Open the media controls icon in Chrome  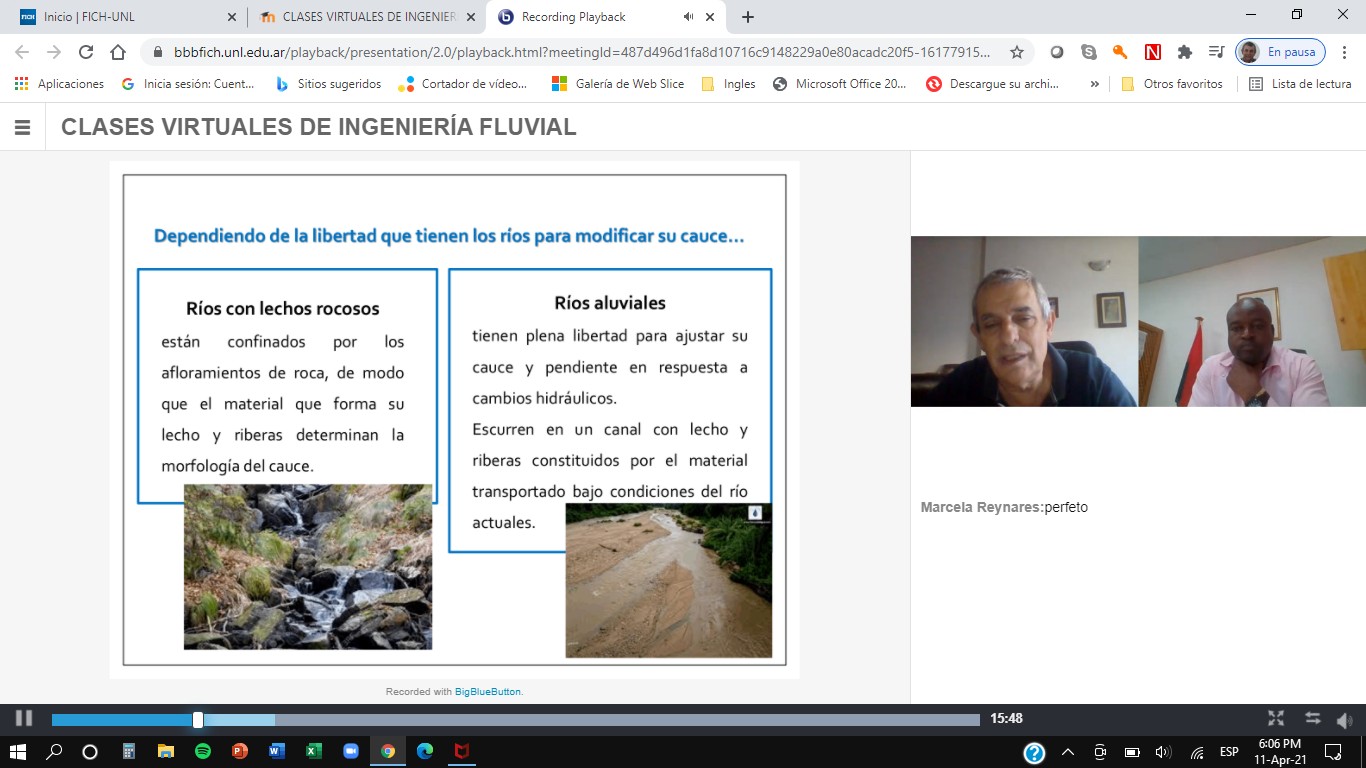coord(1216,52)
